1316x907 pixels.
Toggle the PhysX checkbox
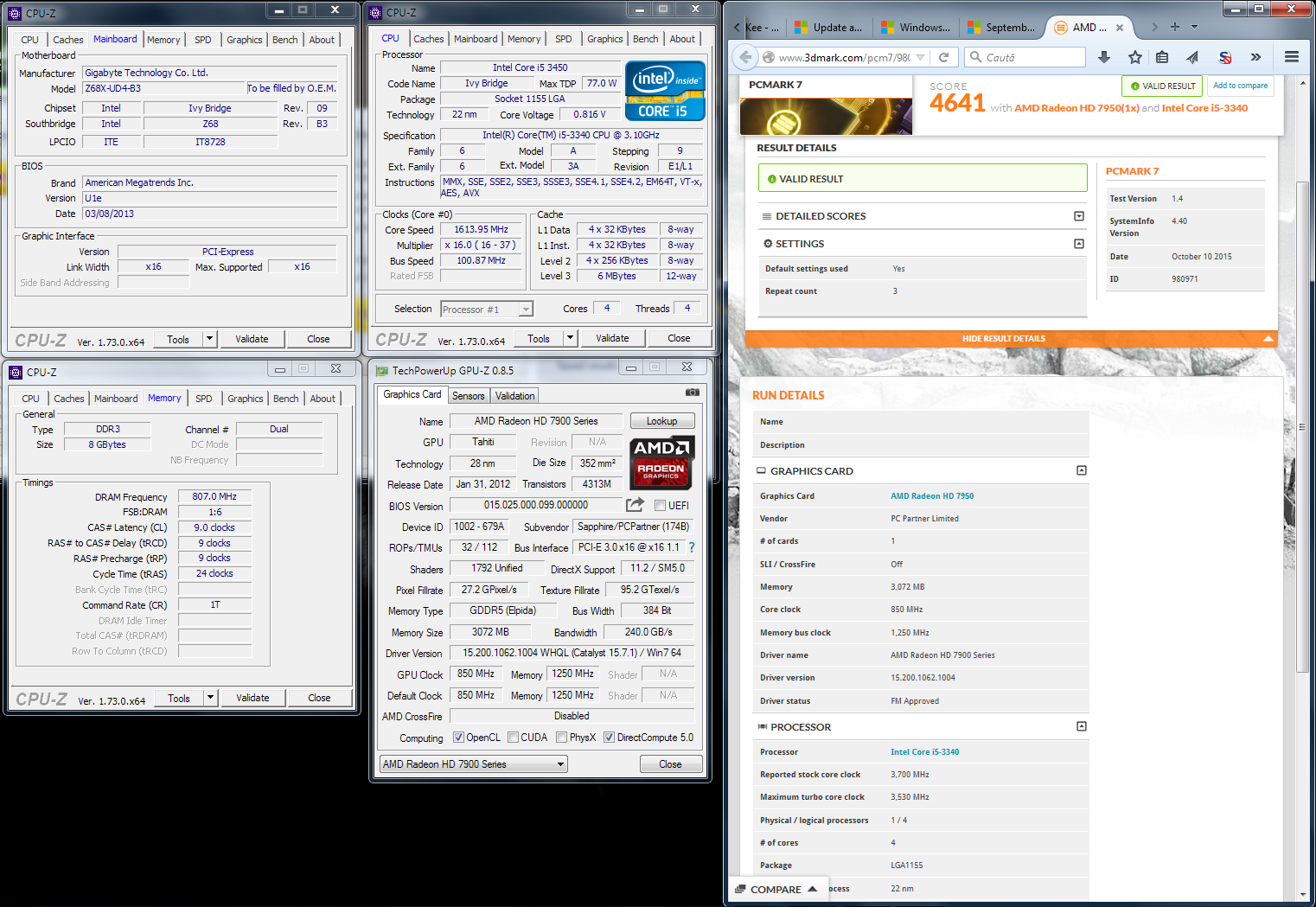click(562, 738)
